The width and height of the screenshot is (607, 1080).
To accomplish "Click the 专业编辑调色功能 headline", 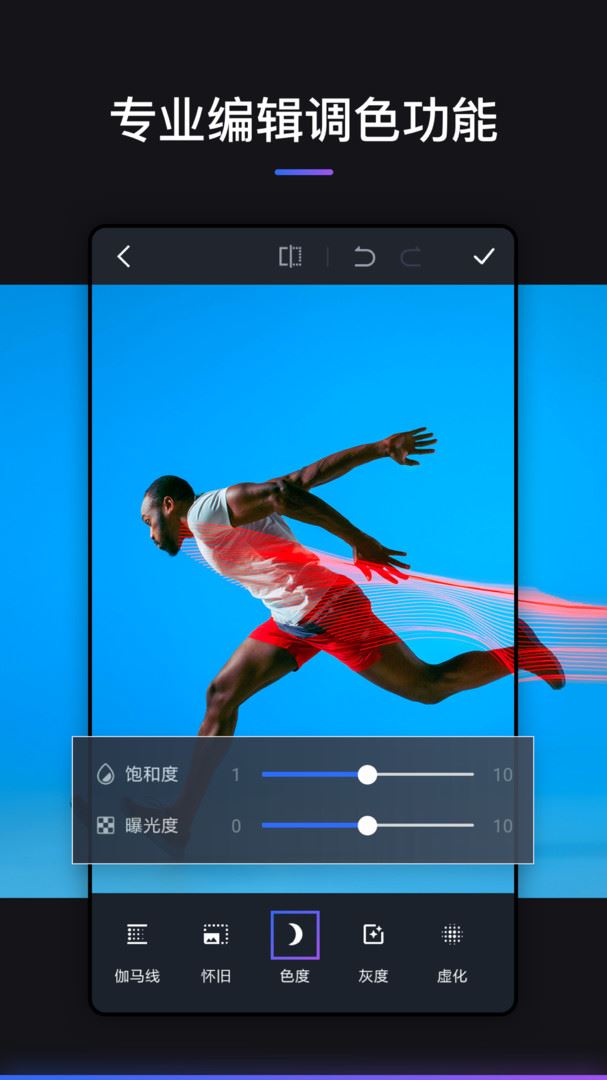I will pos(304,119).
